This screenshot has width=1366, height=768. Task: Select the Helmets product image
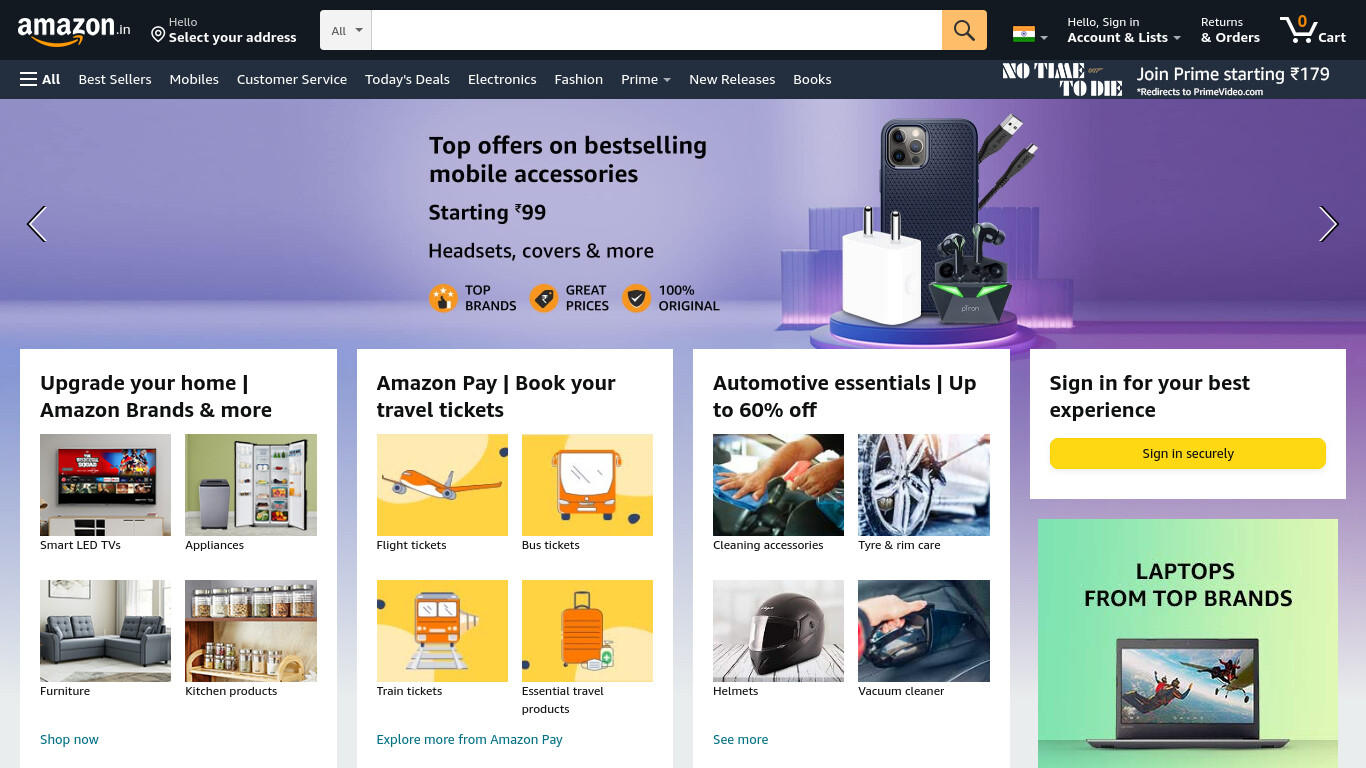coord(778,631)
